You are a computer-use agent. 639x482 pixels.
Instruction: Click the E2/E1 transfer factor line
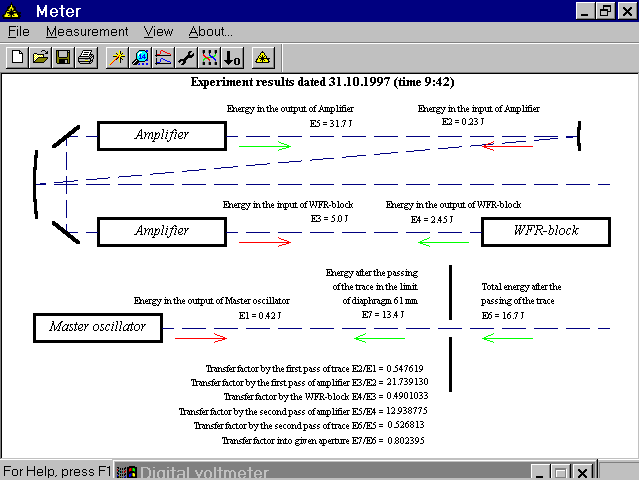314,369
